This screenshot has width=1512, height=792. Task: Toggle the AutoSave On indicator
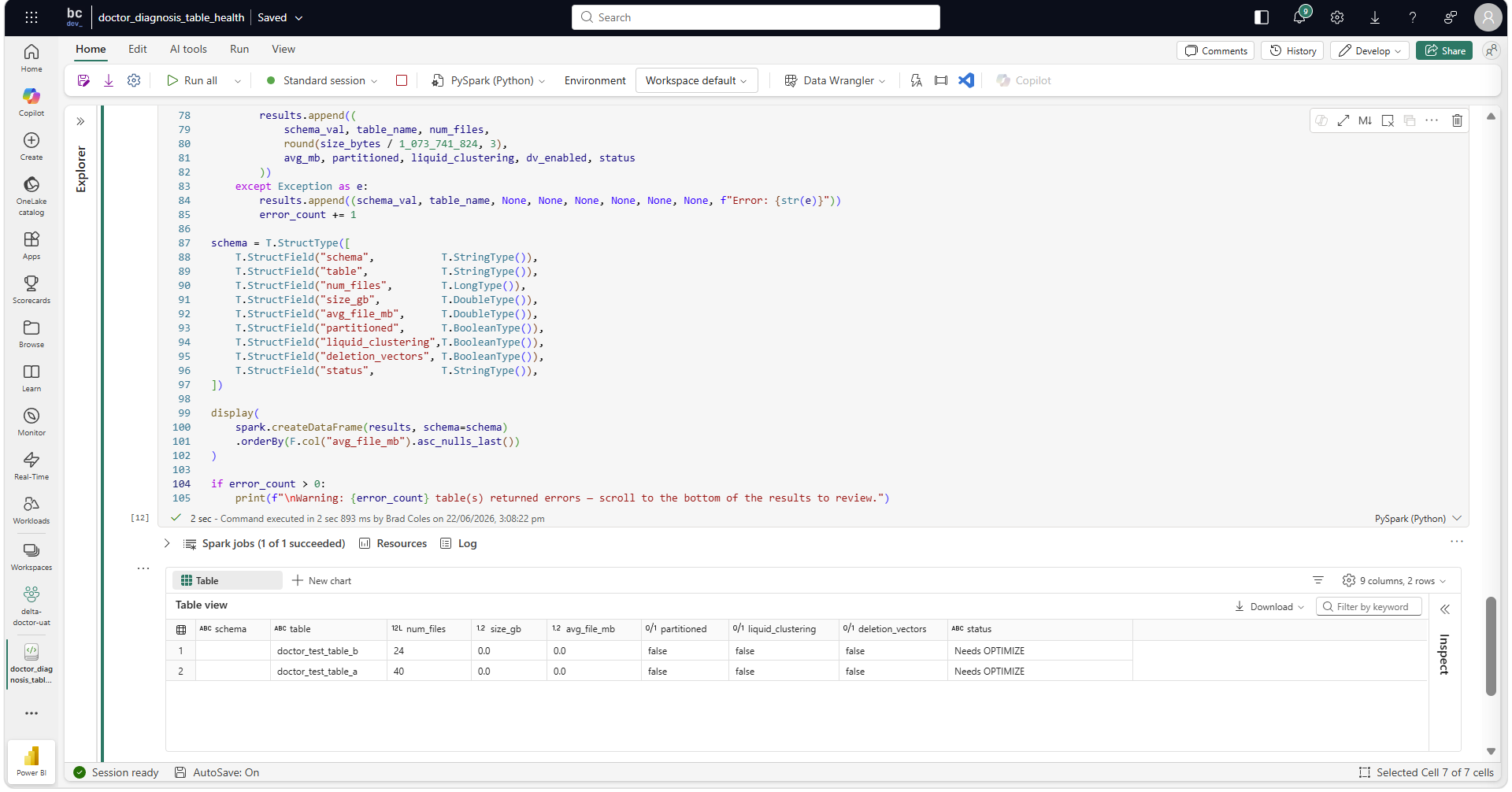(x=217, y=772)
